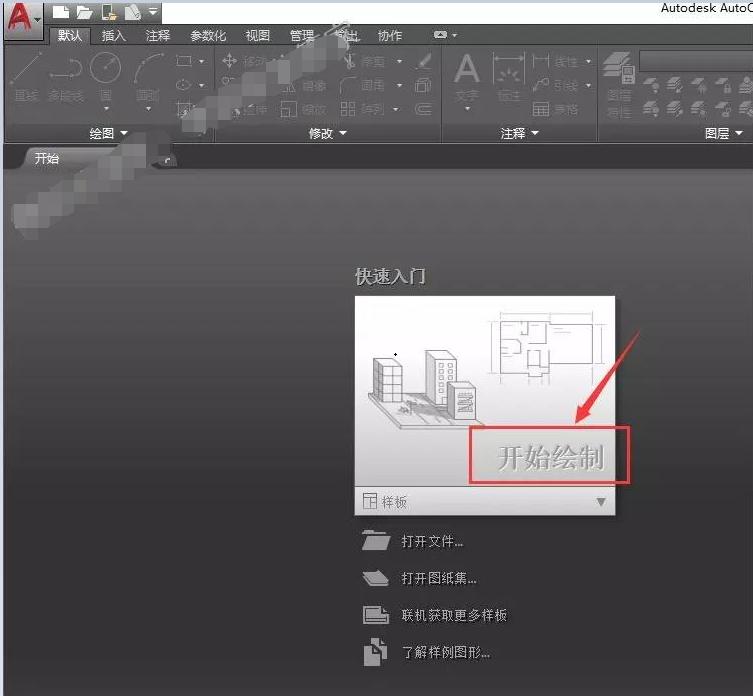The image size is (753, 696).
Task: Expand the 图层 panel title
Action: [x=724, y=133]
